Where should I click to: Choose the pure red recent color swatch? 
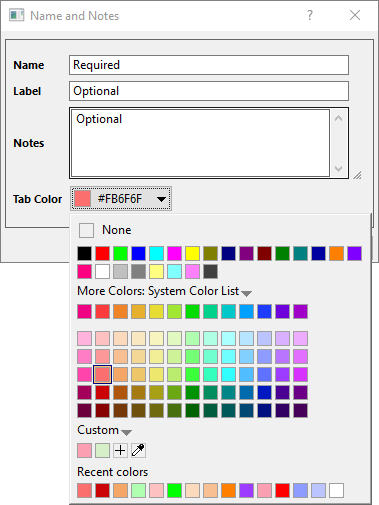[x=282, y=490]
